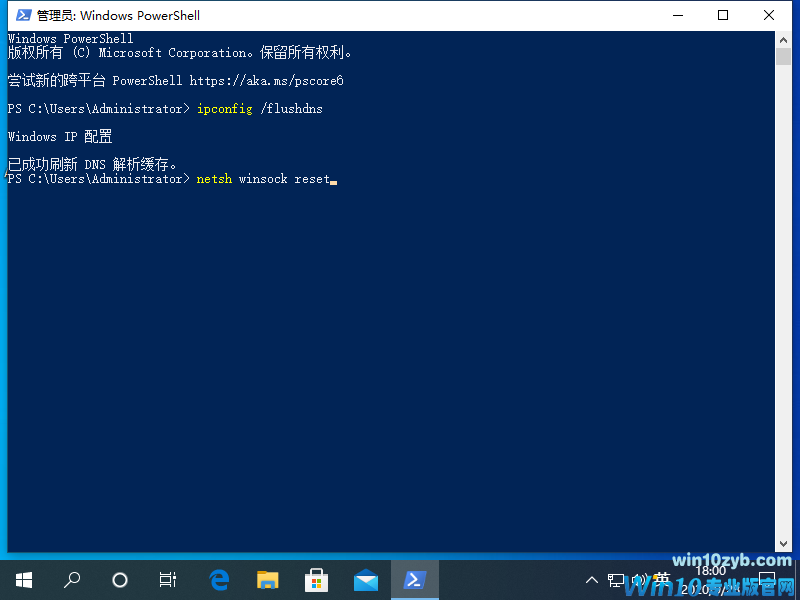Click PowerShell icon in window title bar
This screenshot has height=600, width=800.
pyautogui.click(x=23, y=15)
